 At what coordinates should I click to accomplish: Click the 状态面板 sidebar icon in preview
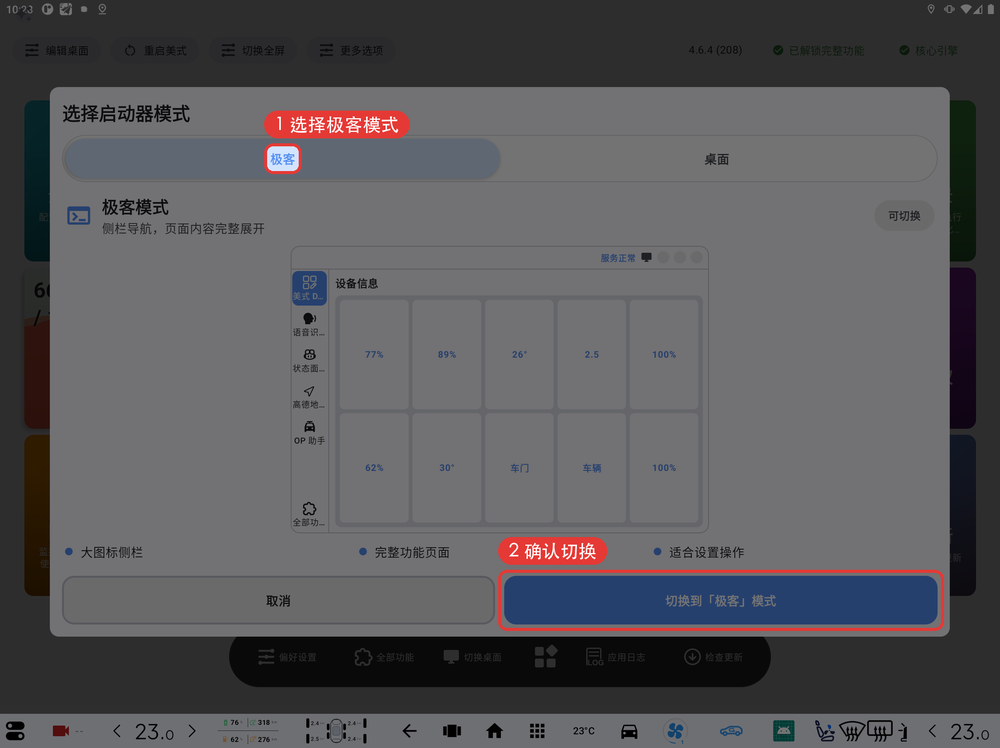click(x=309, y=360)
